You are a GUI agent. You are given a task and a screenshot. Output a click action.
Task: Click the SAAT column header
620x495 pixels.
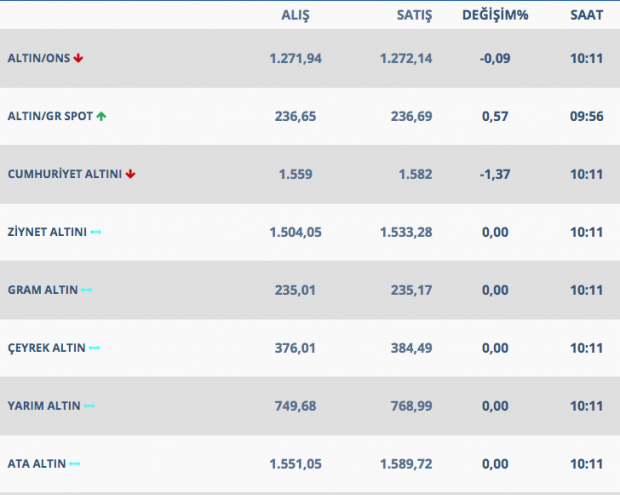pyautogui.click(x=586, y=15)
